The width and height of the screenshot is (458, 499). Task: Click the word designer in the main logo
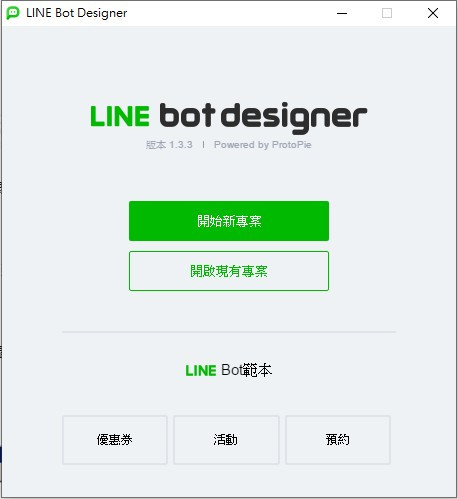click(294, 118)
